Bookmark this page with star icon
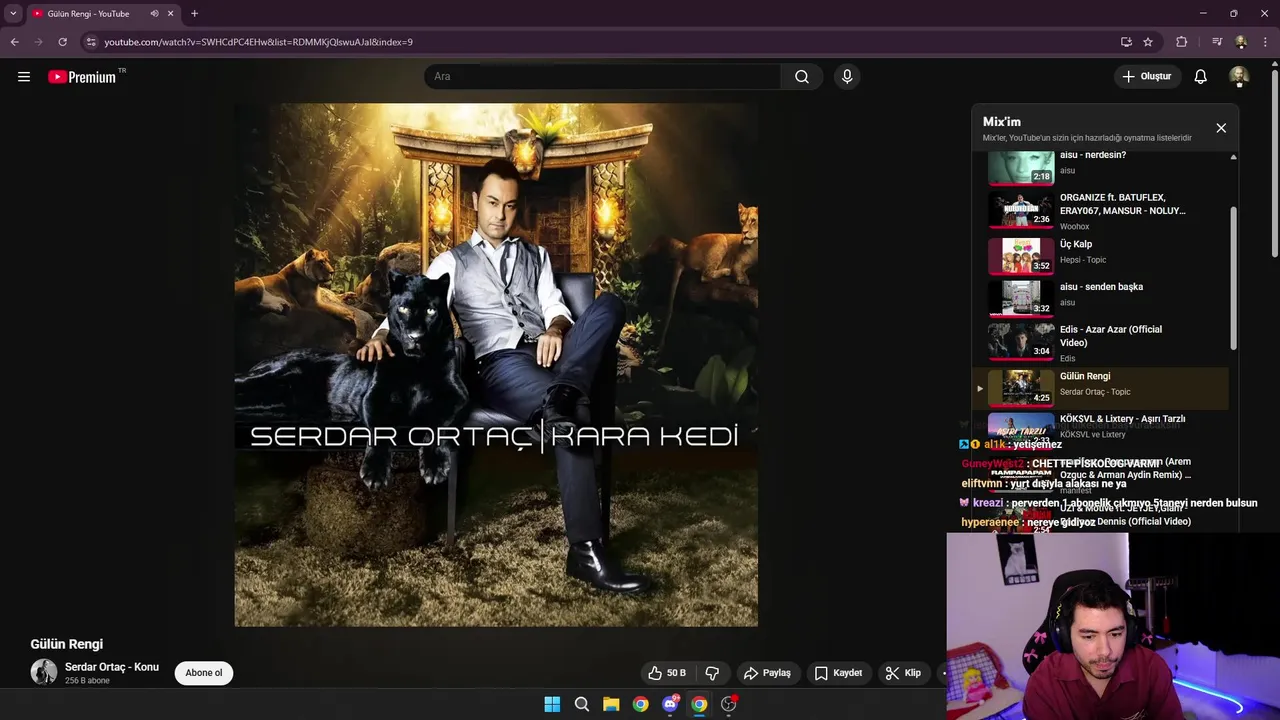This screenshot has height=720, width=1280. pos(1148,42)
